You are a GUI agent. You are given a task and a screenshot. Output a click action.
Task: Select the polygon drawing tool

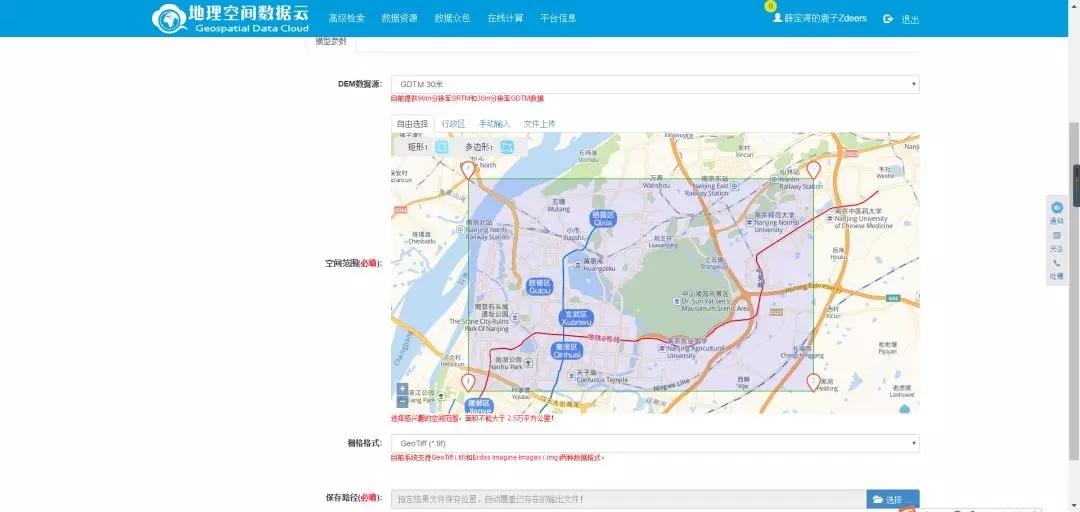pos(507,147)
